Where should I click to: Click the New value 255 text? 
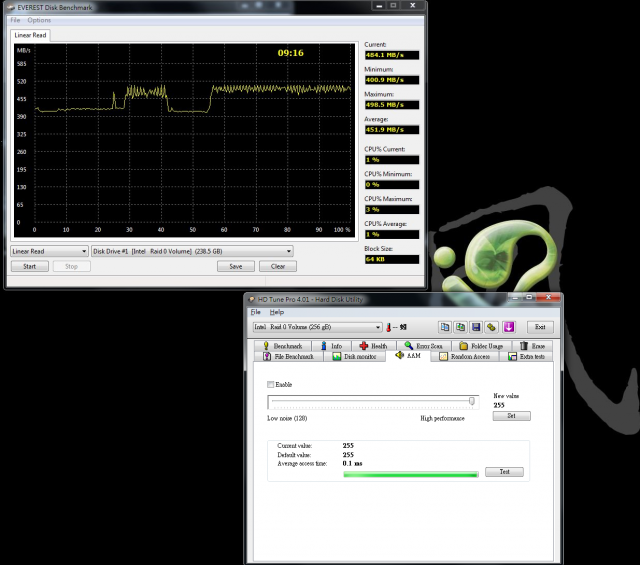tap(499, 405)
